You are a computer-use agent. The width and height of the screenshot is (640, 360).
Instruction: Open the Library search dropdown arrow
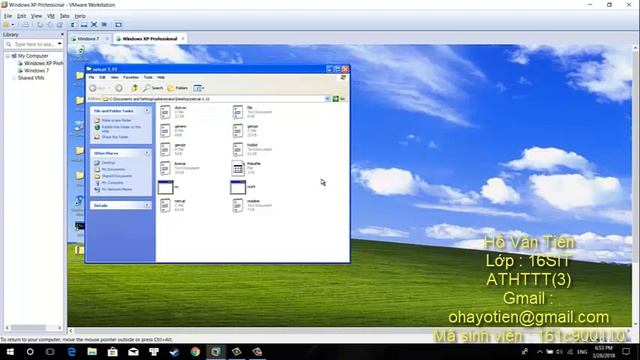pyautogui.click(x=60, y=44)
